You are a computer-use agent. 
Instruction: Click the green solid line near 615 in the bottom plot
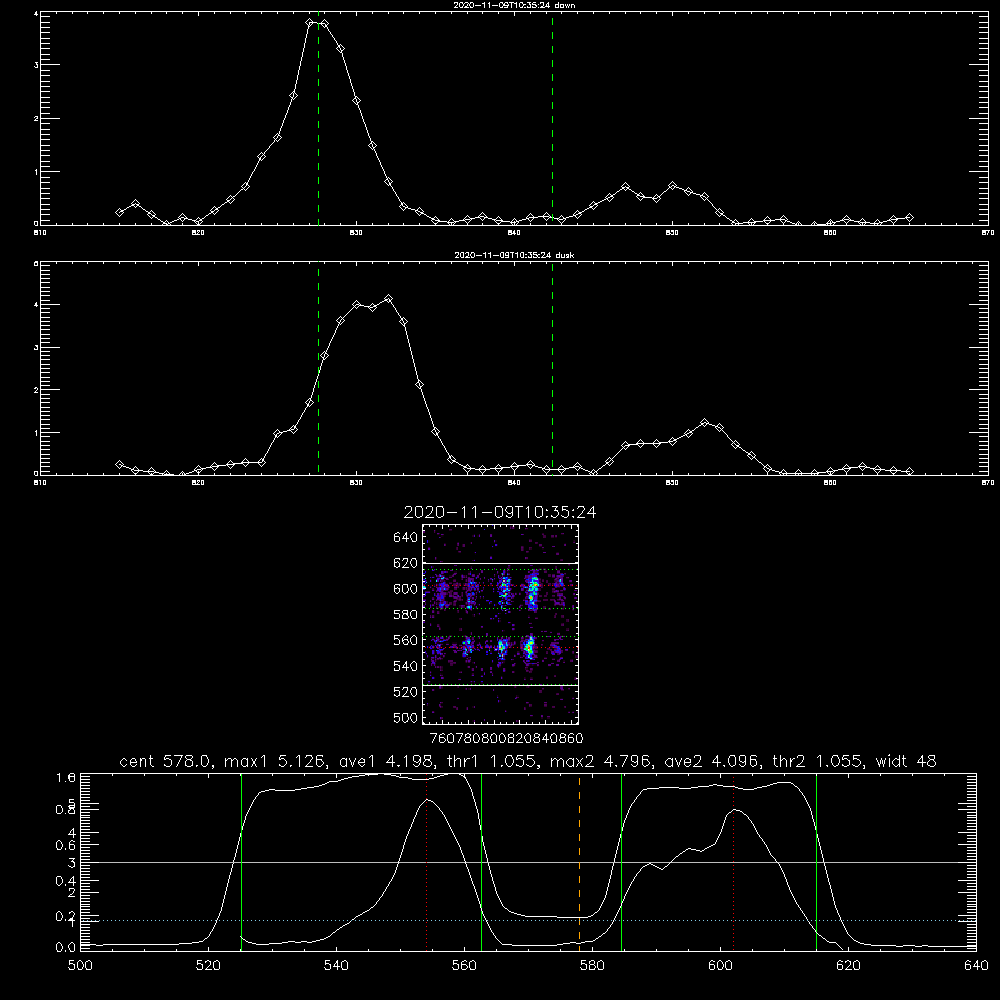(x=816, y=861)
